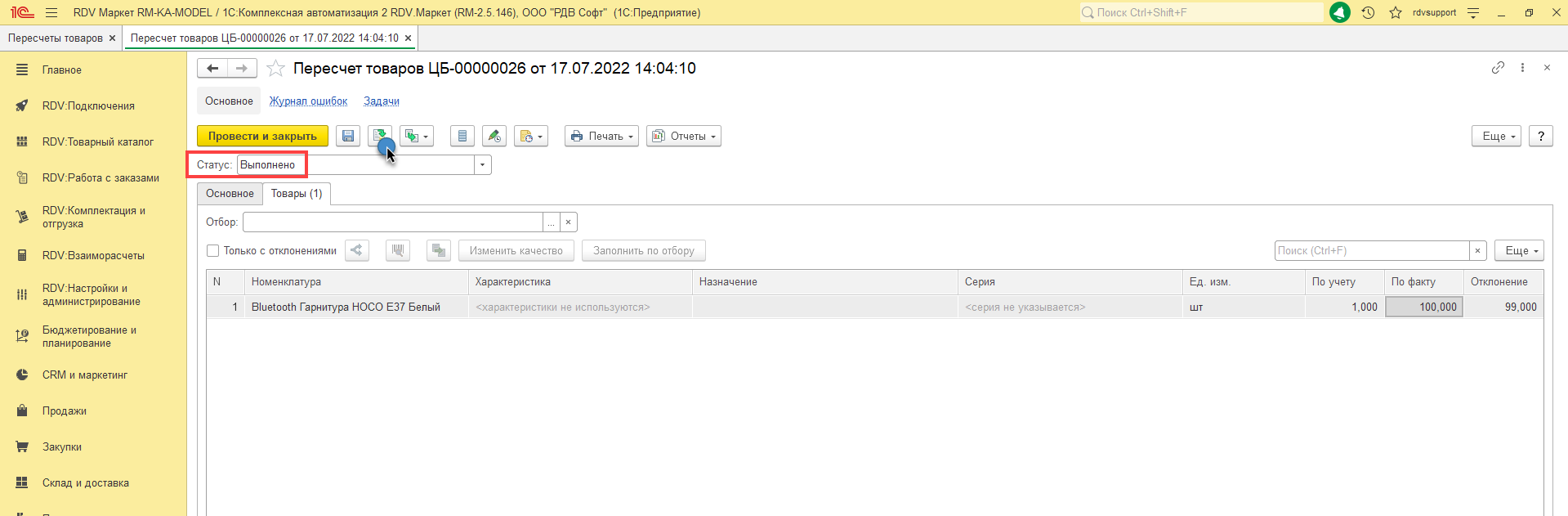Open the Журнал ошибок link
The image size is (1568, 516).
pos(309,101)
